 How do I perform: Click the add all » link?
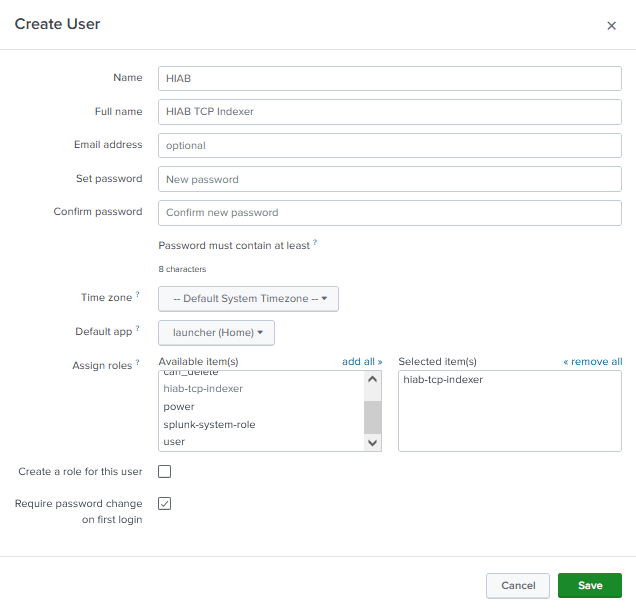(x=362, y=362)
